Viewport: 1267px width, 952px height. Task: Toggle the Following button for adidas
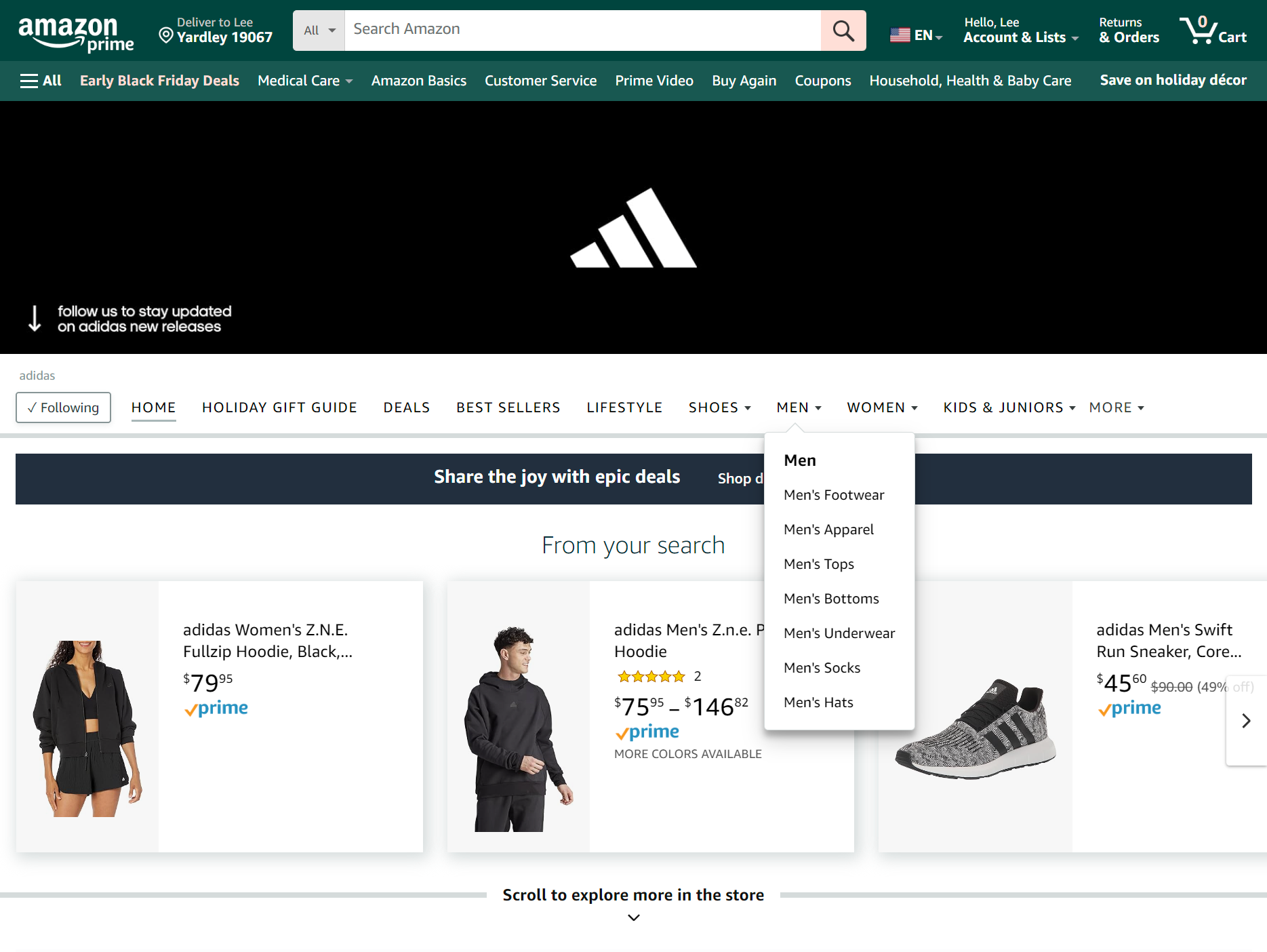(x=63, y=408)
